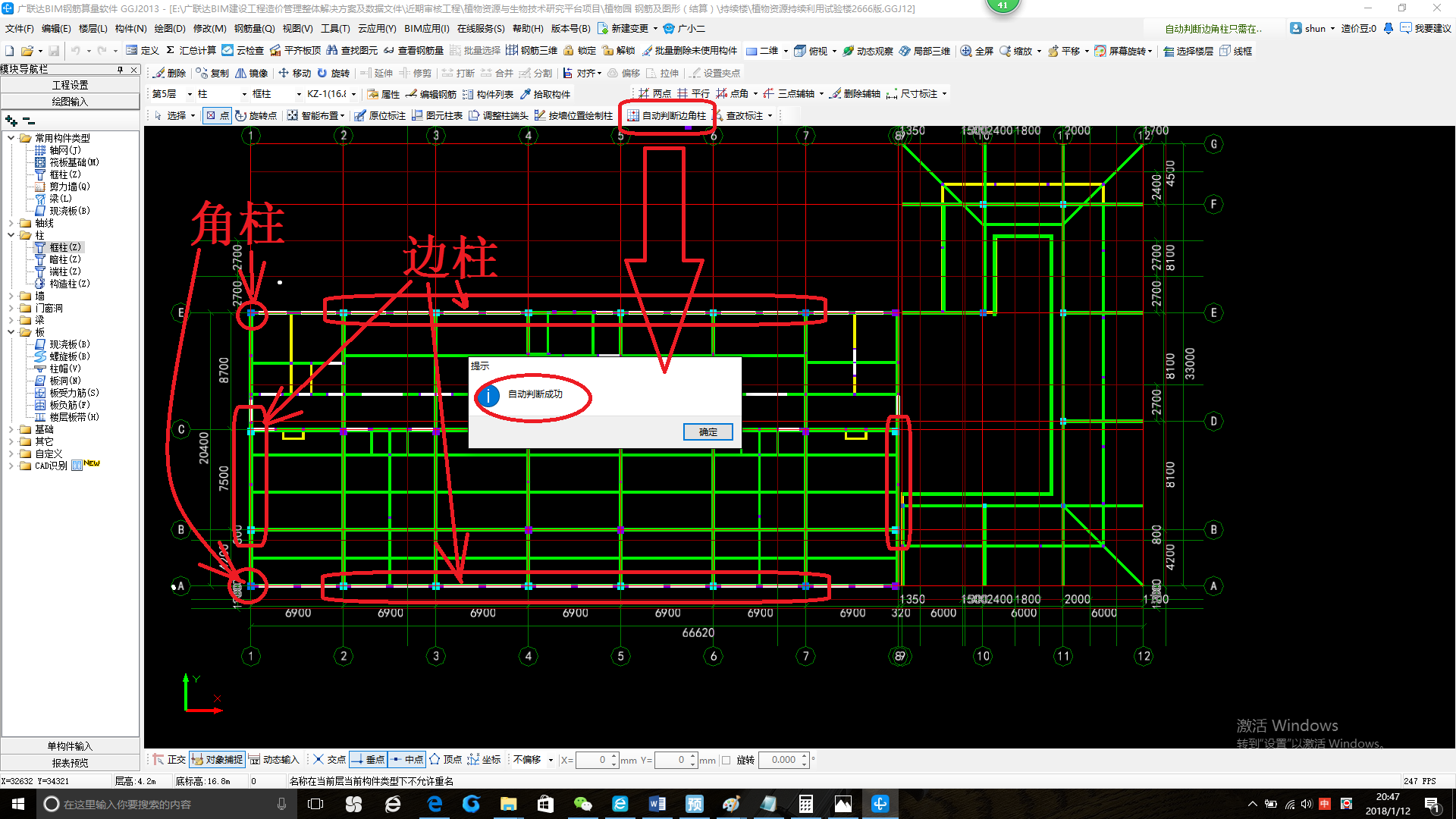Click 选择楼层 select floor tool

[1188, 51]
